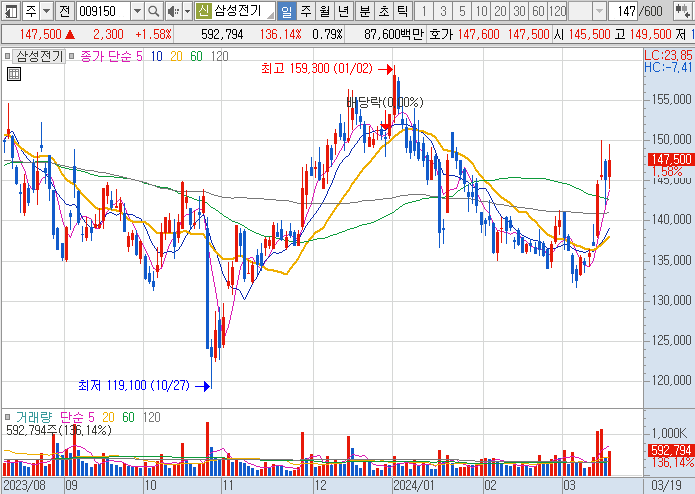
Task: Click the LC:23,85 indicator text
Action: pyautogui.click(x=668, y=55)
